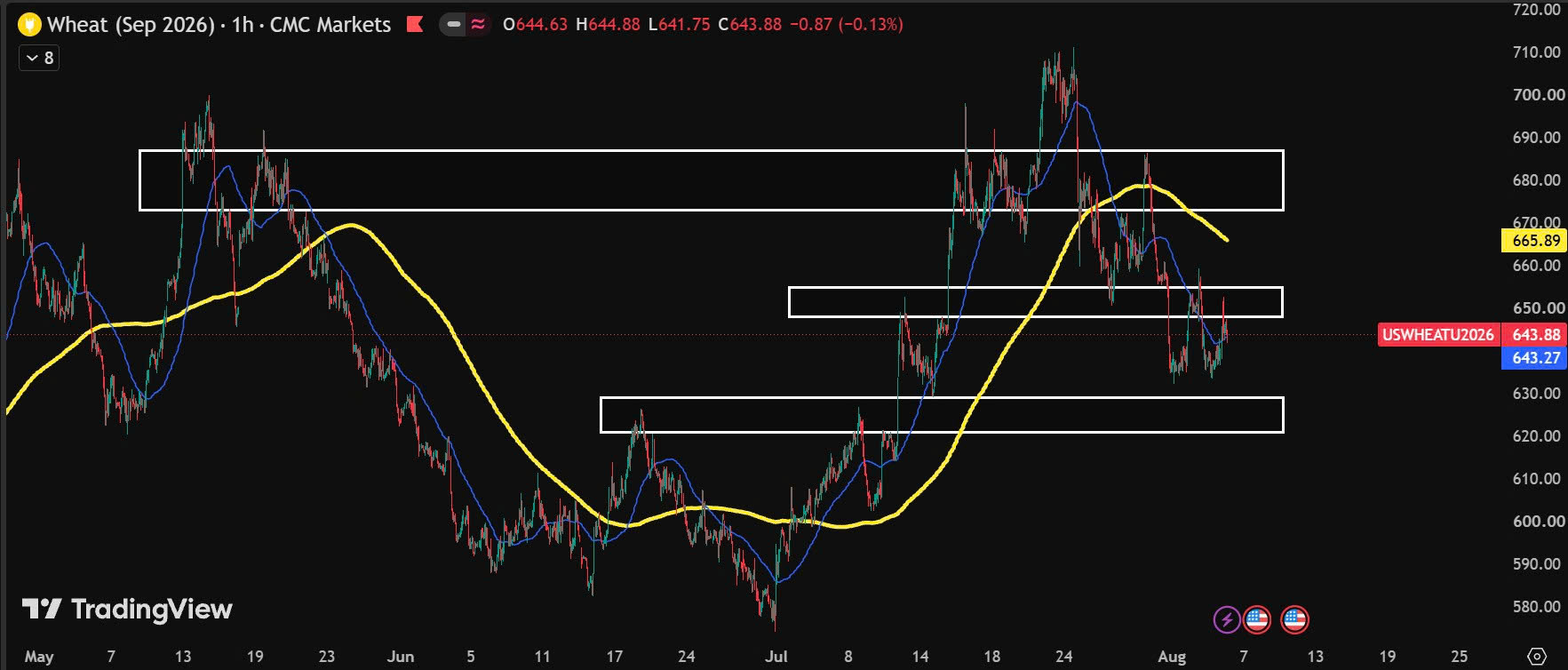Expand the collapsed indicator legend showing 8
This screenshot has height=670, width=1568.
(x=39, y=58)
